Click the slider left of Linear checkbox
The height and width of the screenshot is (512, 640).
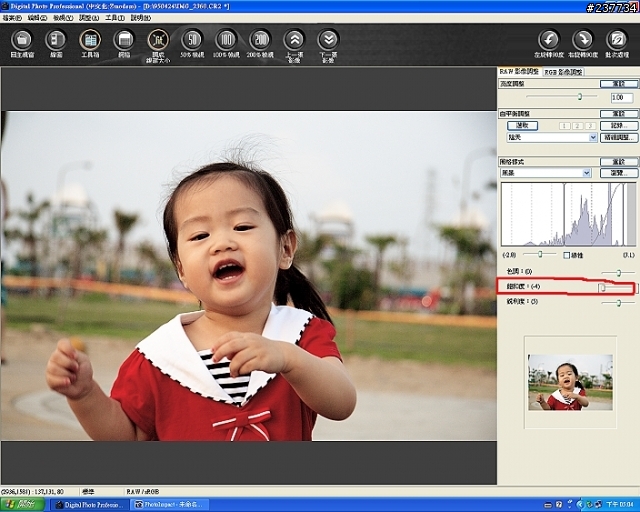point(540,254)
